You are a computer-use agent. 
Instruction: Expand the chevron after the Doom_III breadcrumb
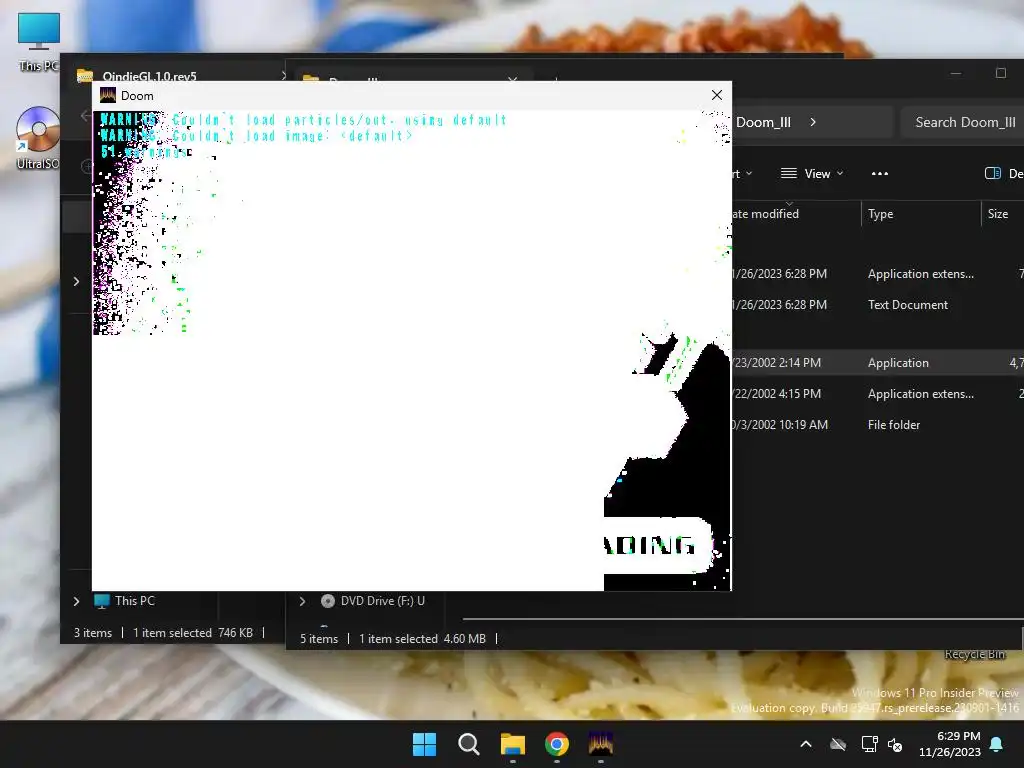click(x=813, y=122)
